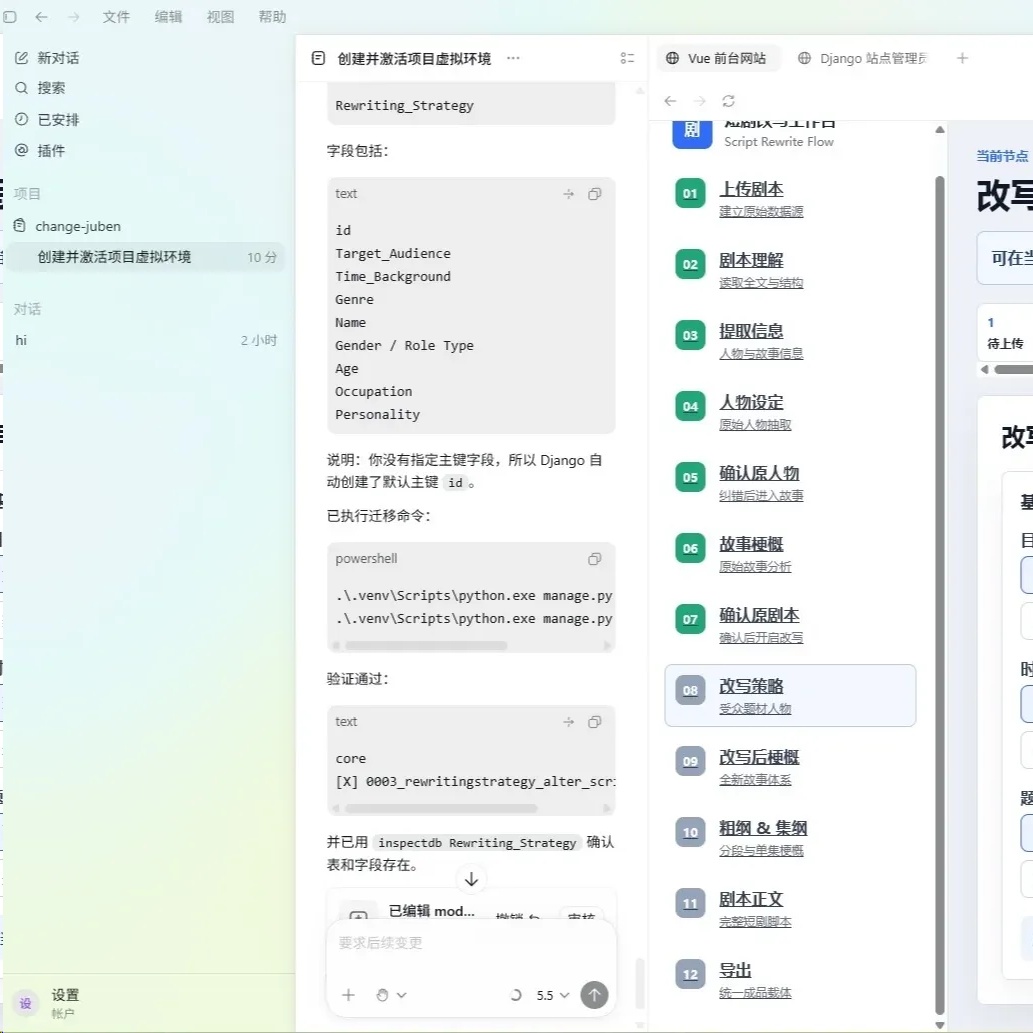Image resolution: width=1033 pixels, height=1033 pixels.
Task: Open the conversation title ellipsis menu
Action: [513, 58]
